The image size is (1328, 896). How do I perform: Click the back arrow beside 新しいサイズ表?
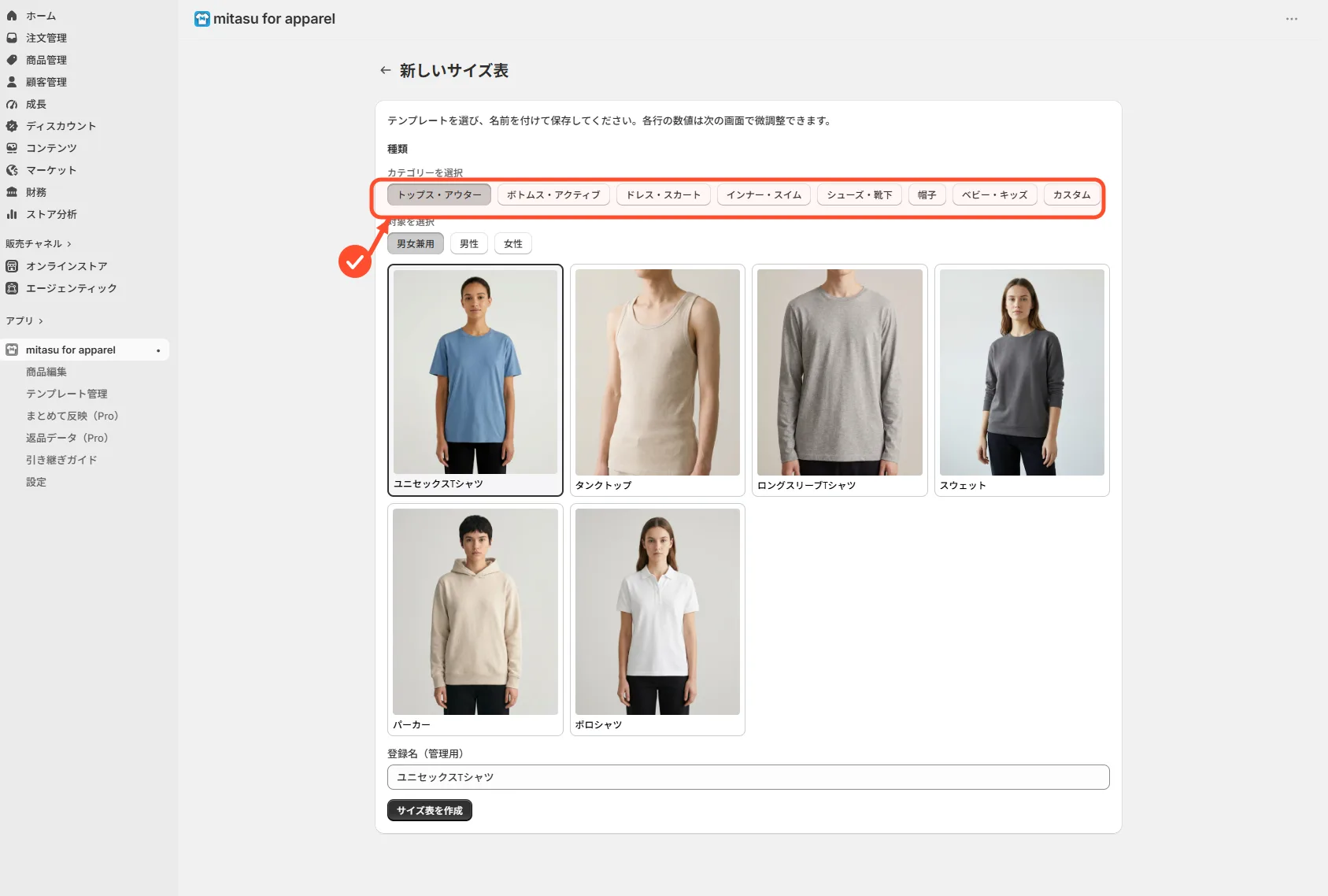pyautogui.click(x=386, y=70)
